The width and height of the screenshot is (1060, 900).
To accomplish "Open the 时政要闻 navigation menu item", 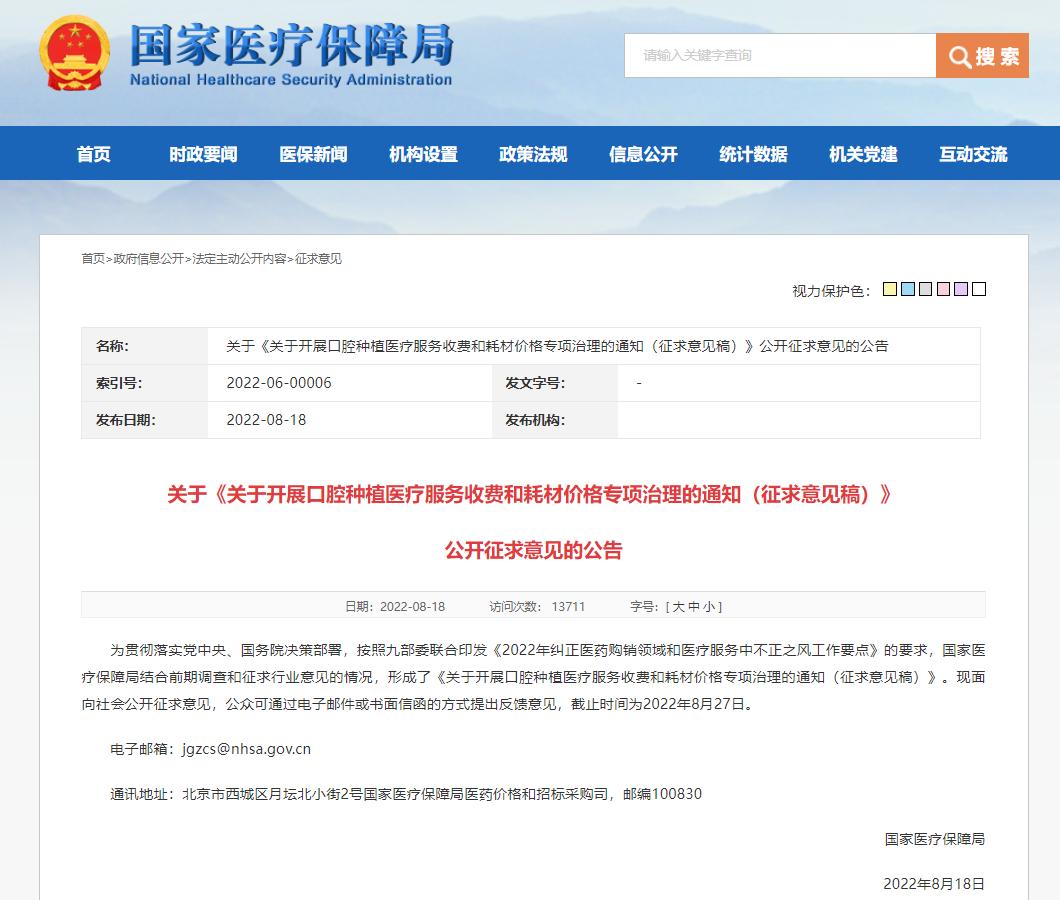I will pyautogui.click(x=207, y=153).
